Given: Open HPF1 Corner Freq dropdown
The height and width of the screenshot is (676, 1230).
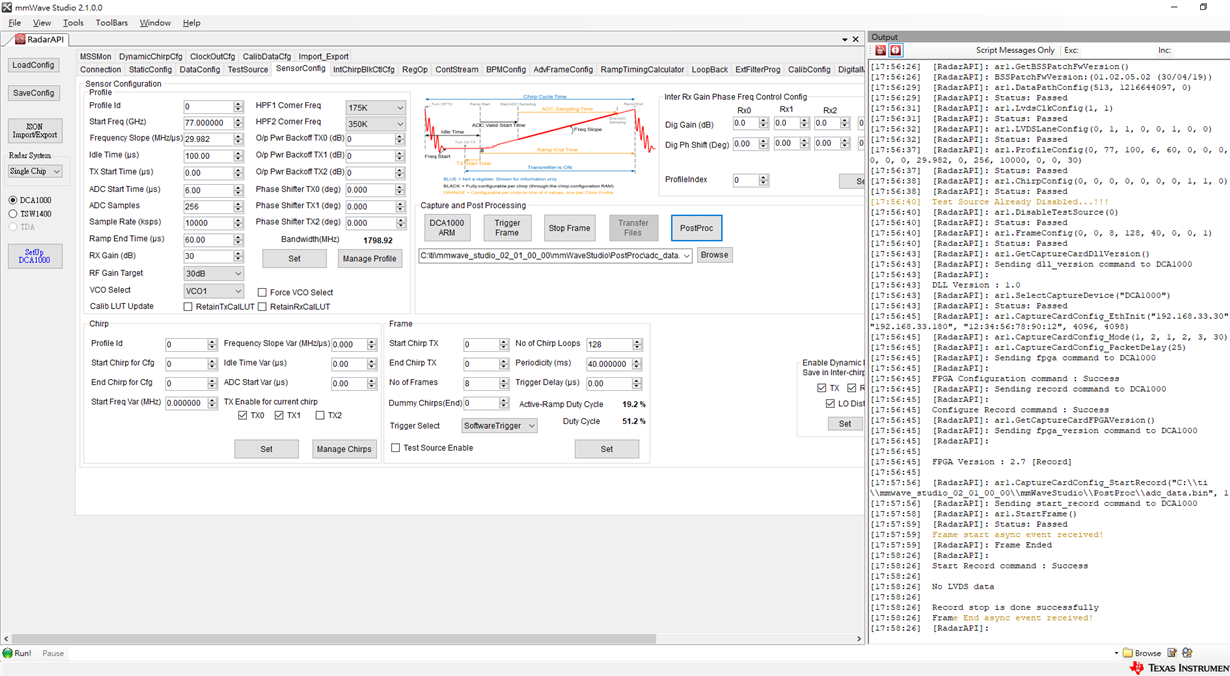Looking at the screenshot, I should tap(375, 107).
